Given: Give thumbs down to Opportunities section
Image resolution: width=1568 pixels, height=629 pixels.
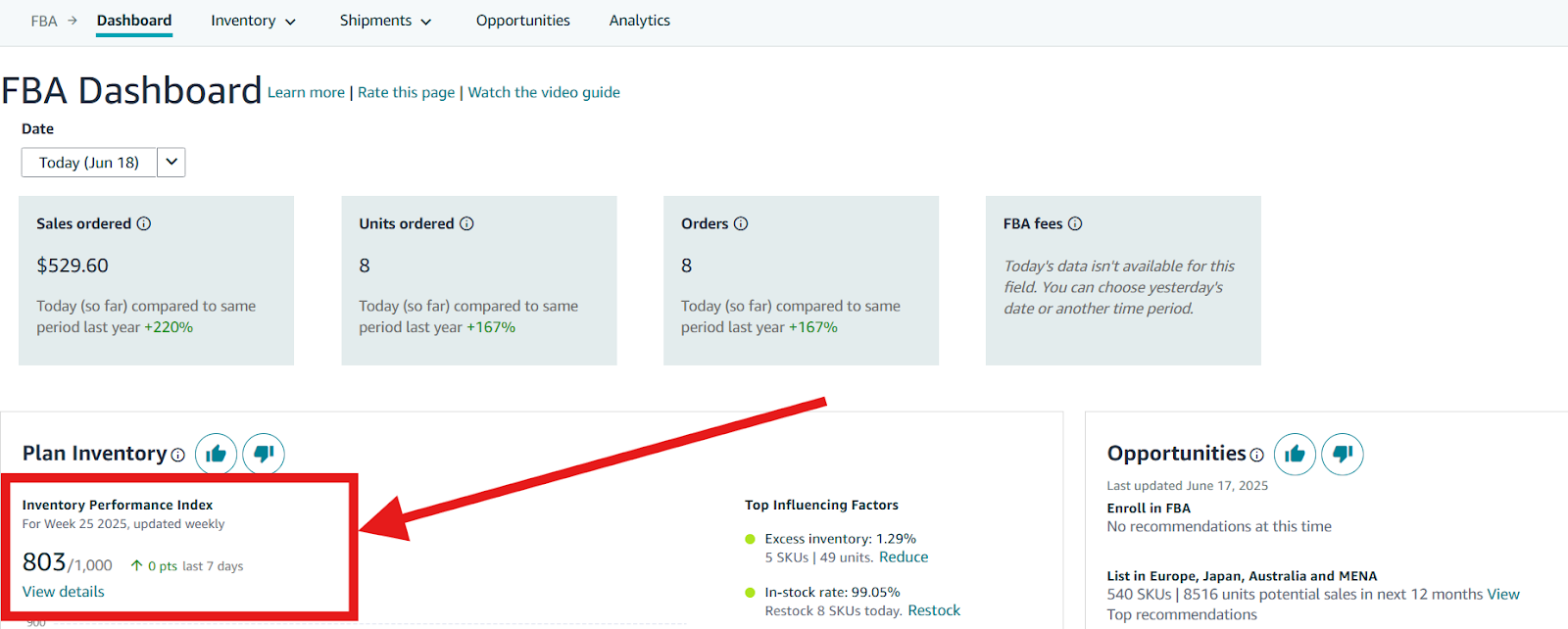Looking at the screenshot, I should (x=1343, y=454).
